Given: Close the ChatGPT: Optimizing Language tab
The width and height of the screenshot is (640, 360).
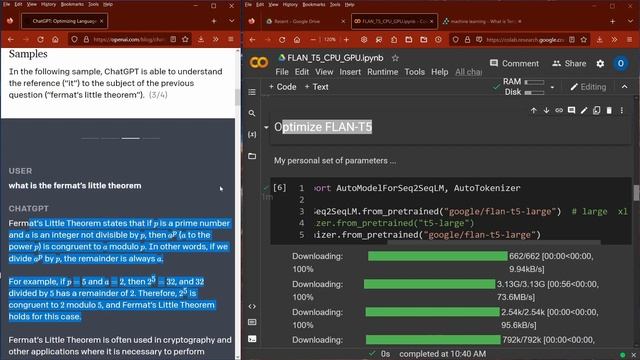Looking at the screenshot, I should 101,21.
